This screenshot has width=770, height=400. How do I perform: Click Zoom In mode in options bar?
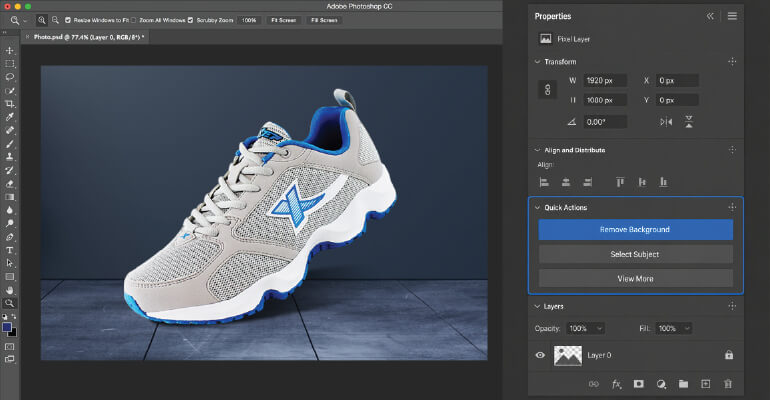(42, 20)
